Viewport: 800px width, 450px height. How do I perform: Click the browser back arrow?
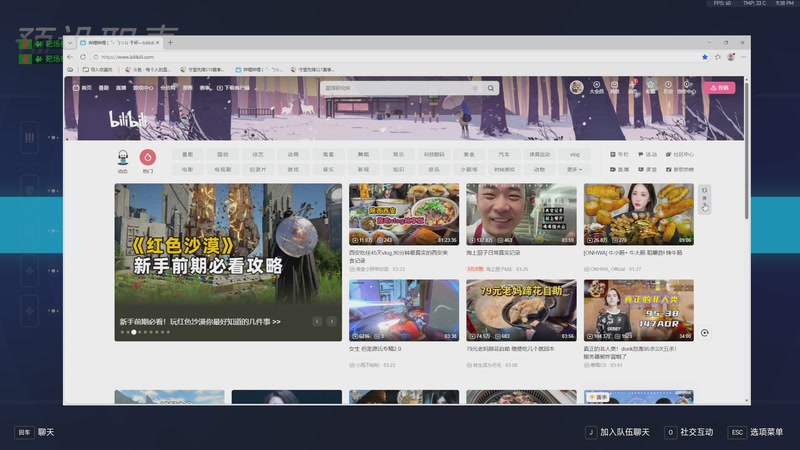point(70,57)
